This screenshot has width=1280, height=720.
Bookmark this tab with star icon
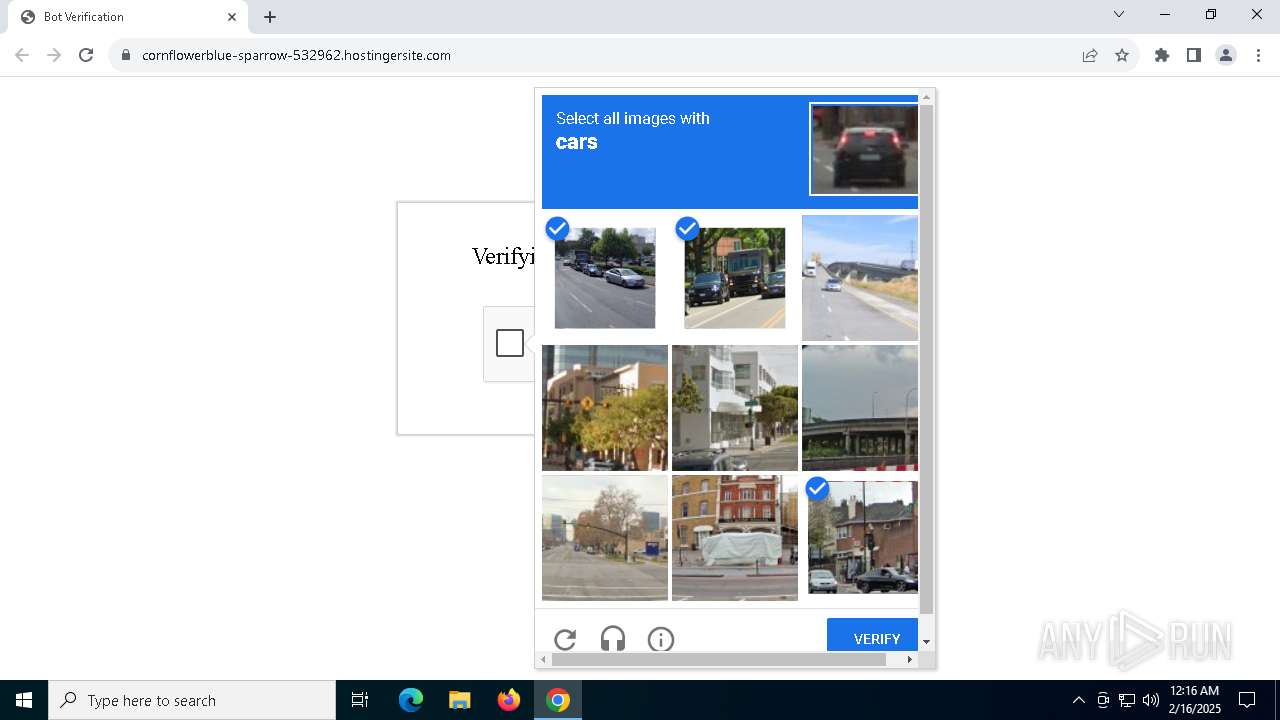tap(1122, 55)
